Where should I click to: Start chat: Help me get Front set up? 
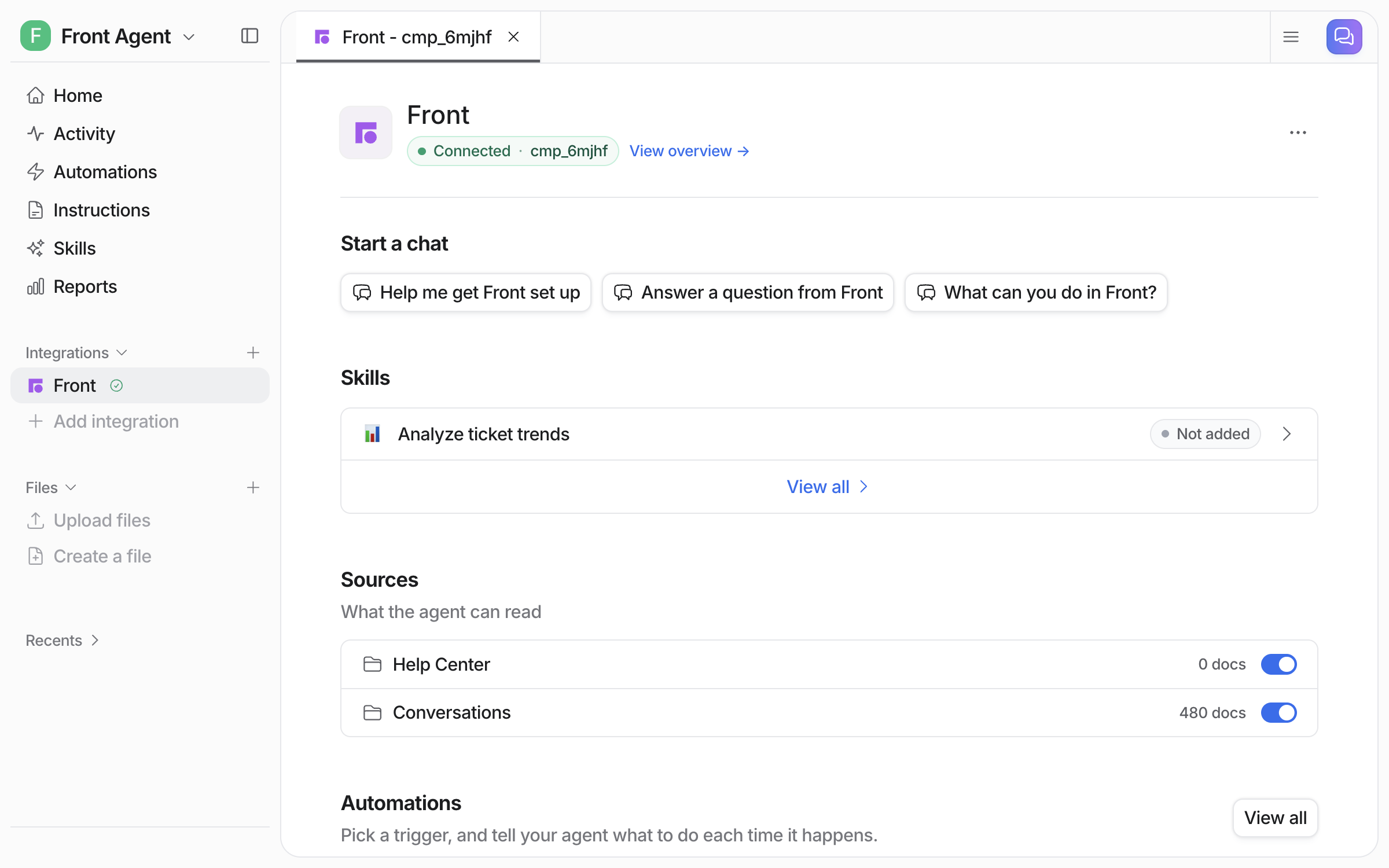(x=466, y=292)
